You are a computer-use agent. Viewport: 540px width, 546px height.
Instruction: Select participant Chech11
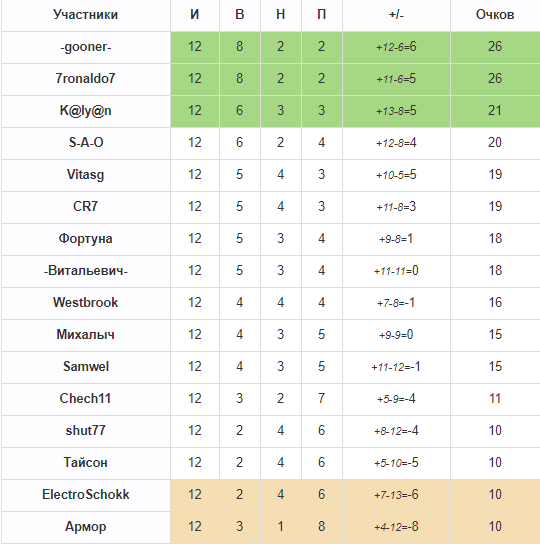(x=86, y=399)
